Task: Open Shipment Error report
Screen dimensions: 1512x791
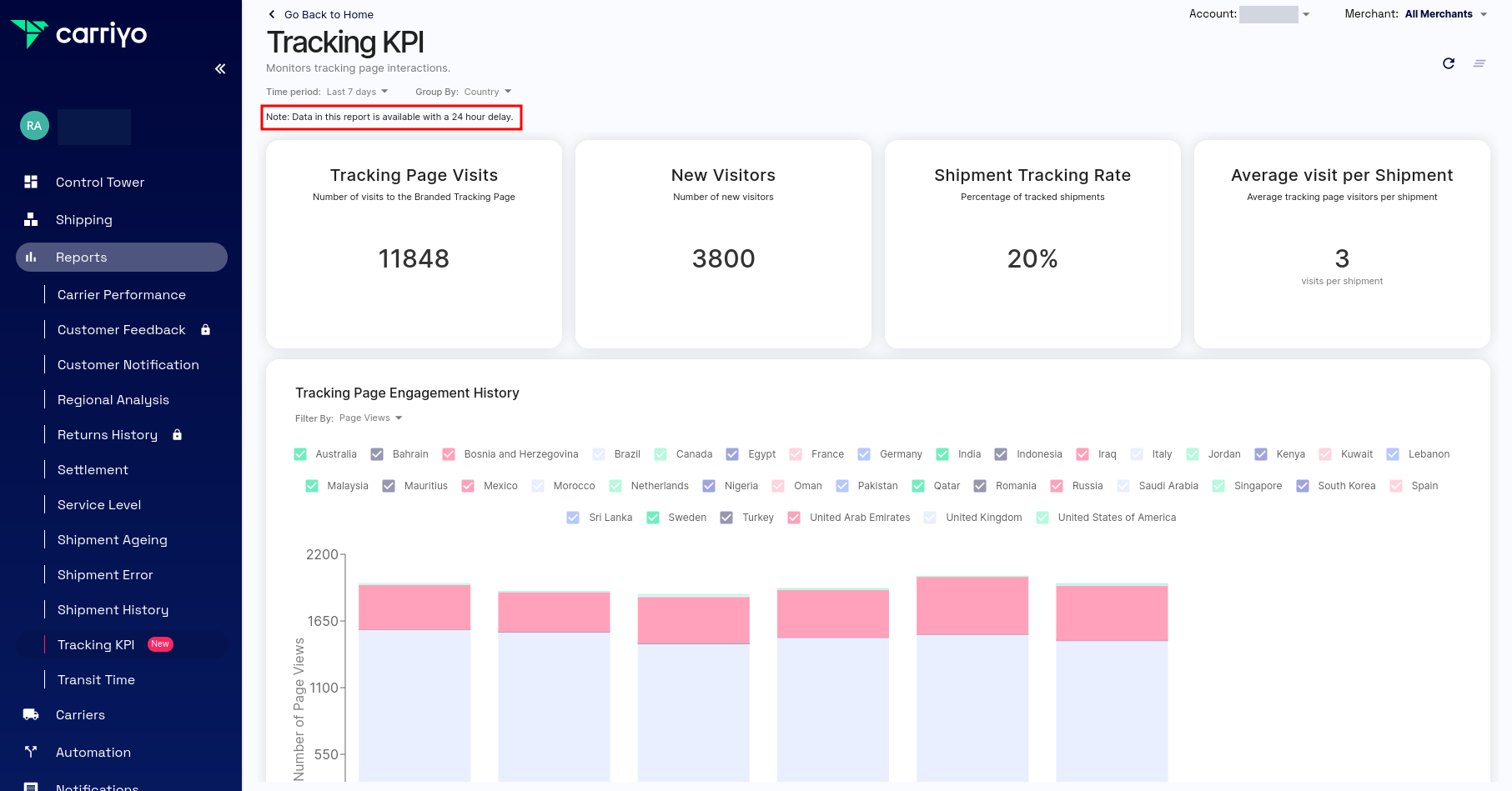Action: tap(105, 574)
